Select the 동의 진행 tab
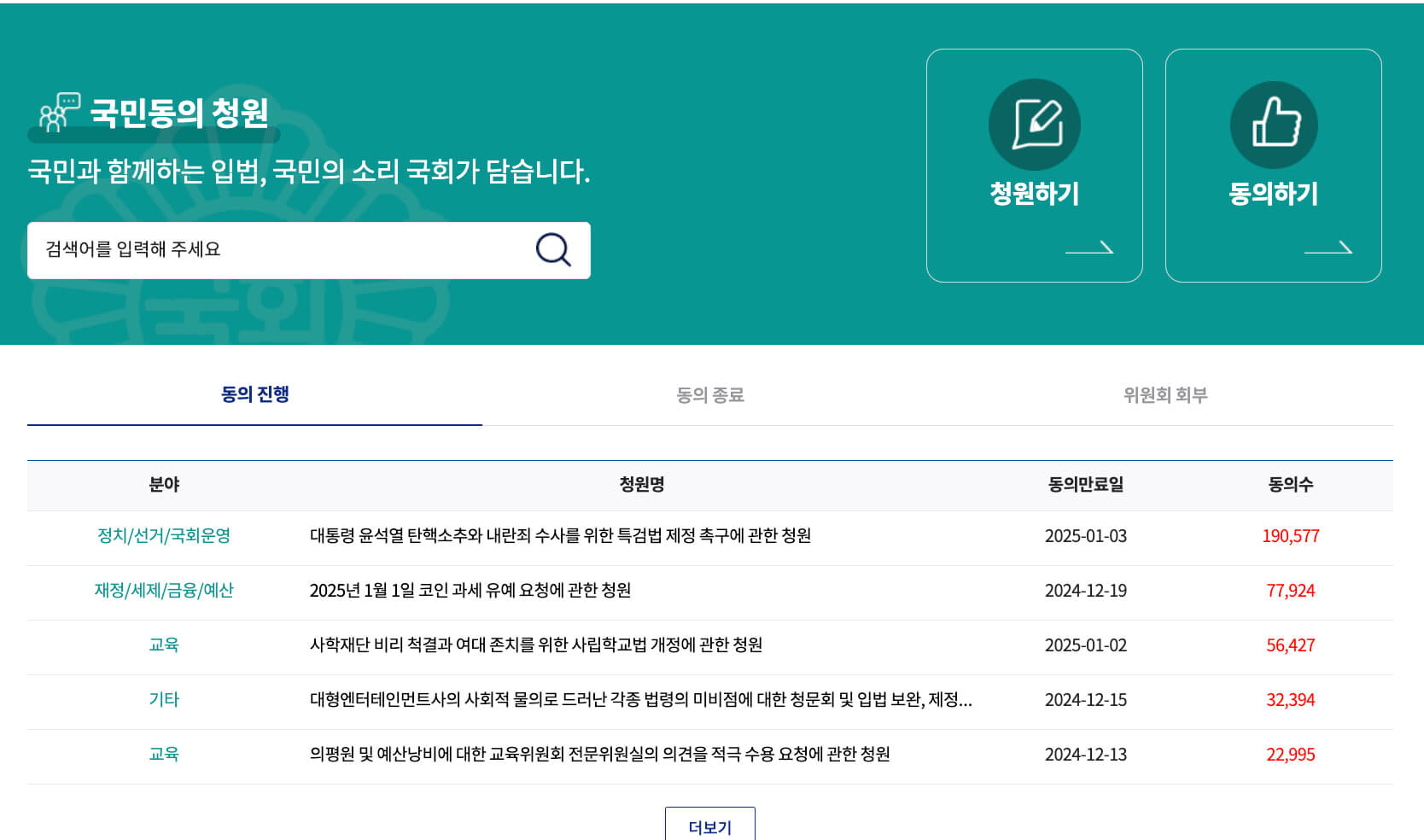The height and width of the screenshot is (840, 1424). pyautogui.click(x=254, y=394)
